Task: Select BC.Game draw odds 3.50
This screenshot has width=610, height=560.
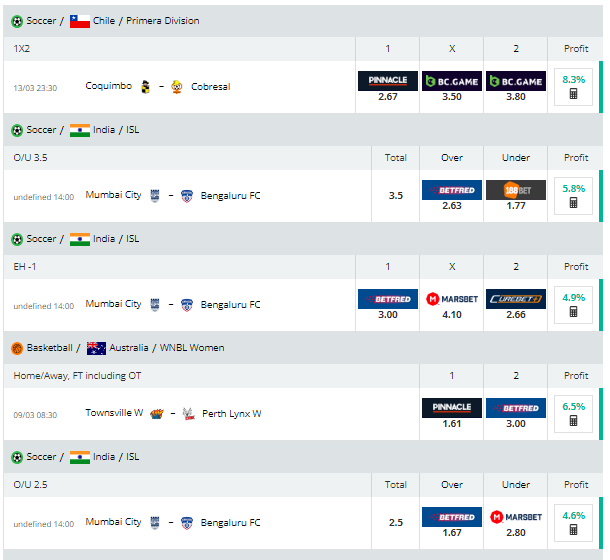Action: [451, 87]
